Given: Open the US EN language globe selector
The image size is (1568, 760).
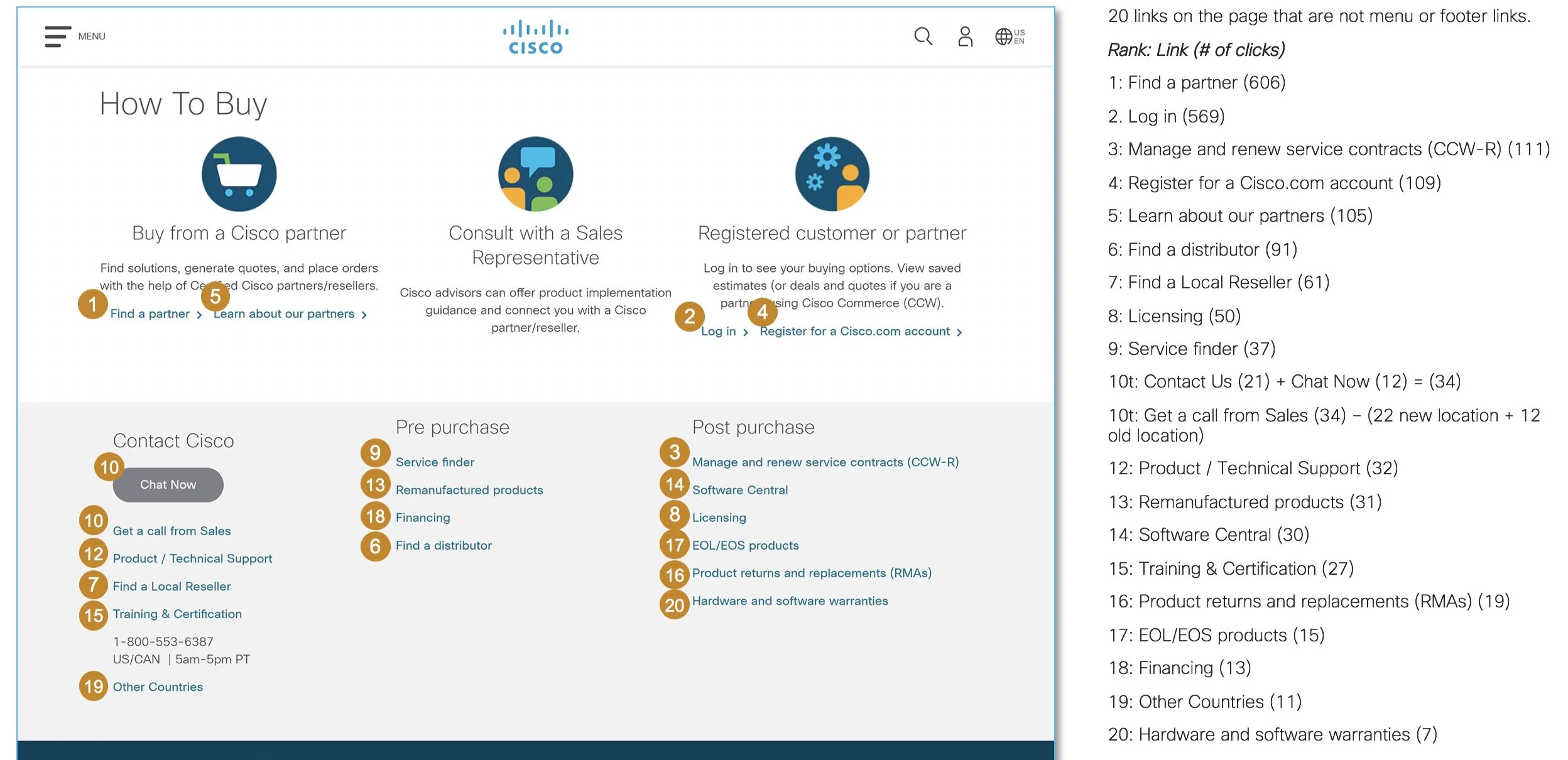Looking at the screenshot, I should (1010, 36).
